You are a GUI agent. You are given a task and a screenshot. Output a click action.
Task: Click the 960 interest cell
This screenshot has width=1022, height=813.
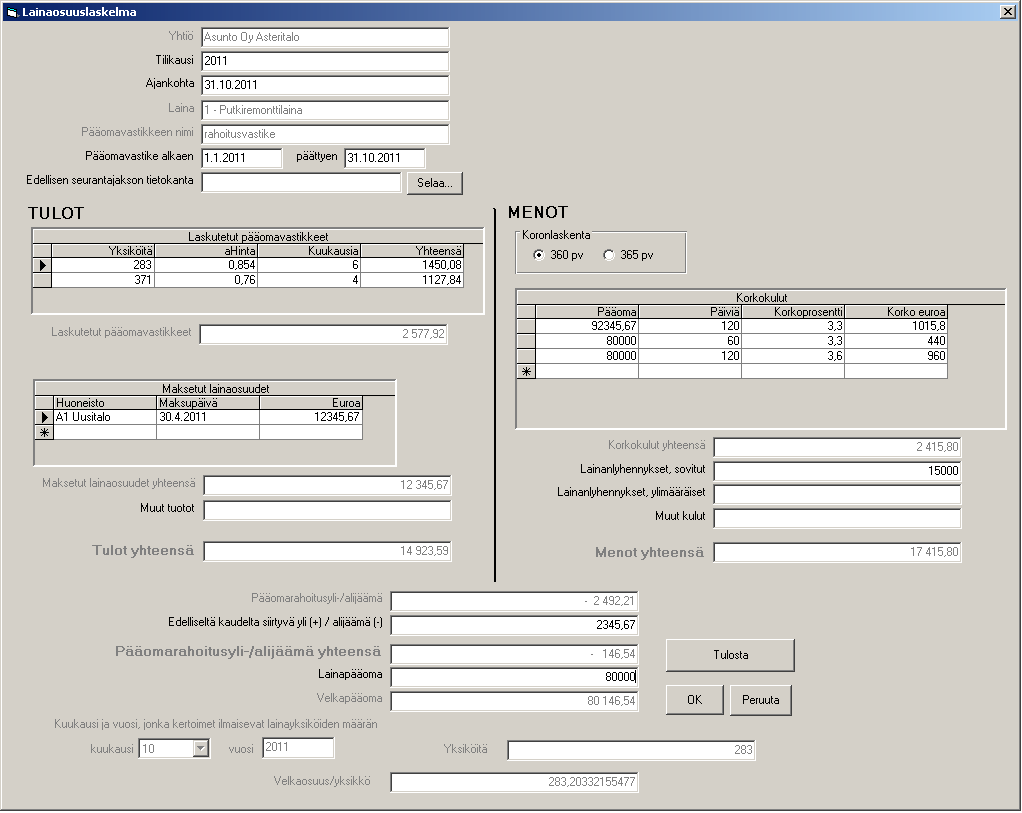896,356
